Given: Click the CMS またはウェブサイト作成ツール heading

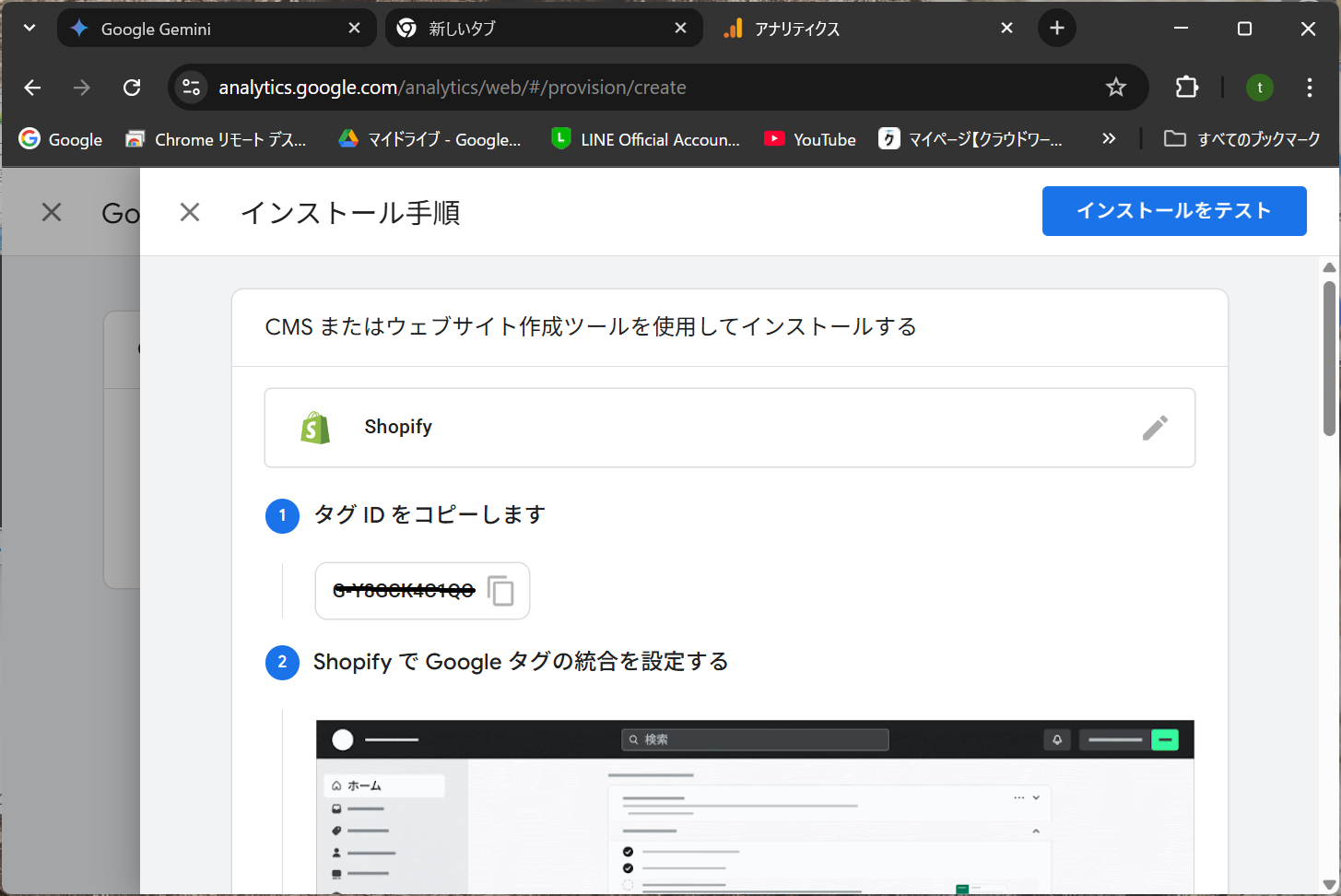Looking at the screenshot, I should point(591,327).
